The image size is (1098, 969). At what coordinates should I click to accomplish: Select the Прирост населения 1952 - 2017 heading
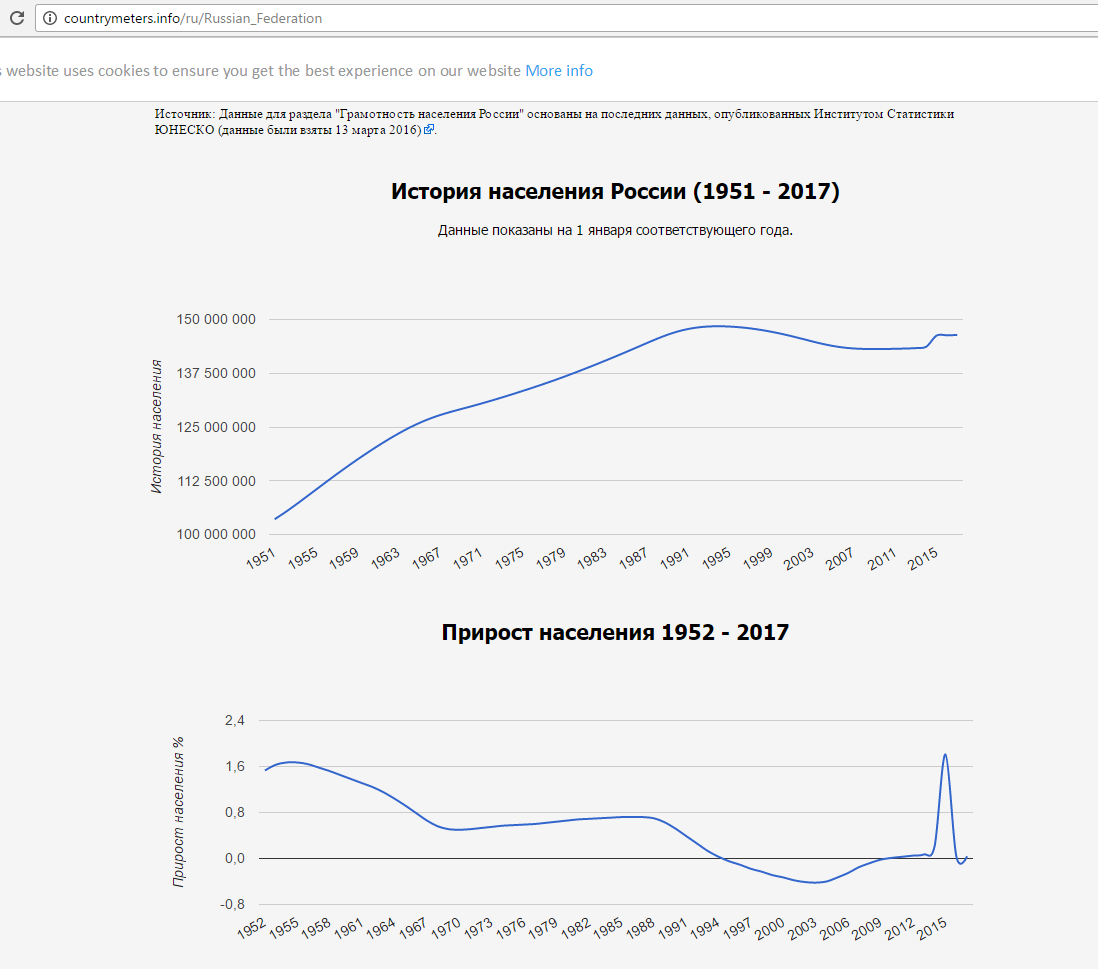(x=615, y=632)
